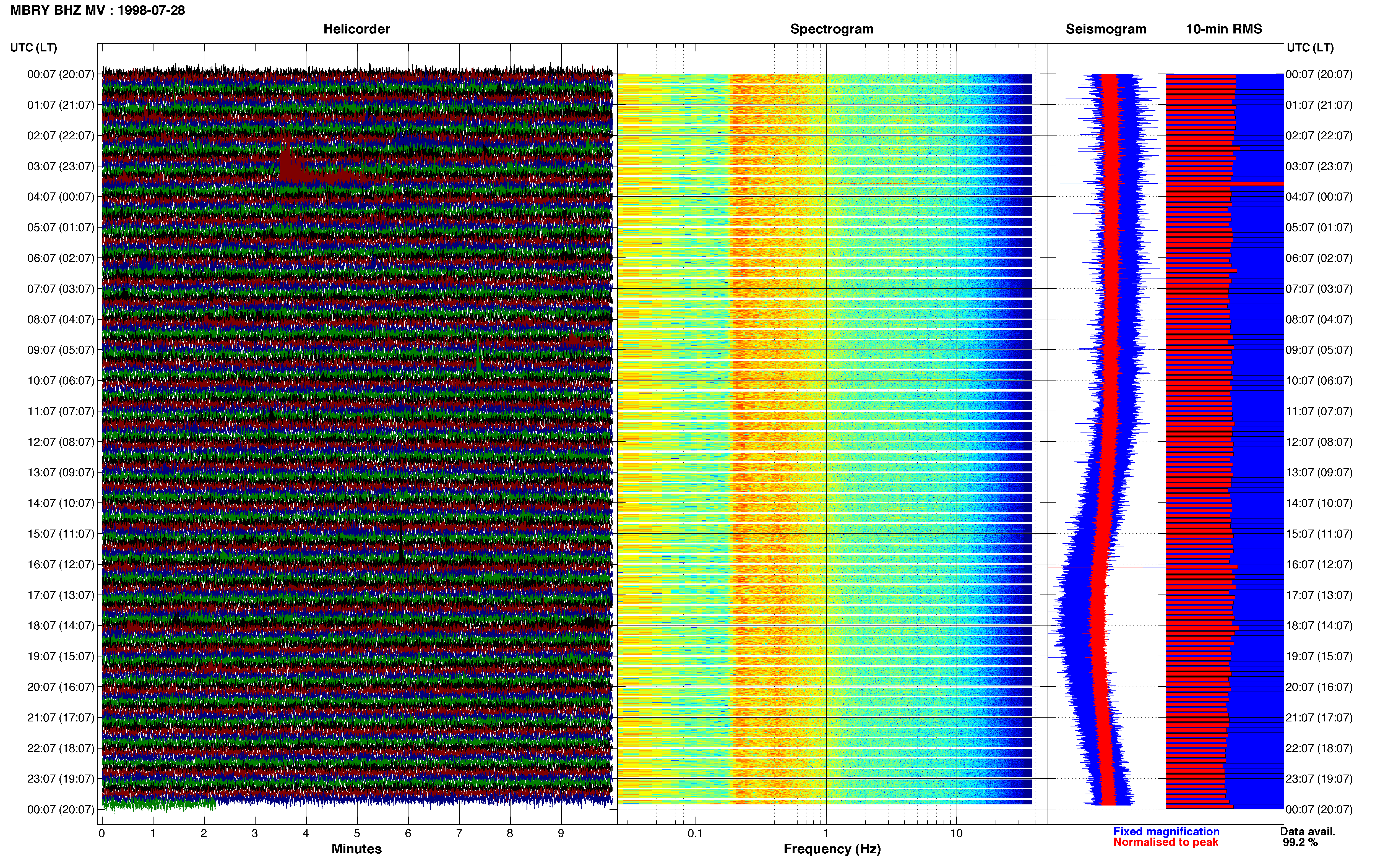The width and height of the screenshot is (1388, 868).
Task: Click the red peak line in the Seismogram panel
Action: (x=1106, y=183)
